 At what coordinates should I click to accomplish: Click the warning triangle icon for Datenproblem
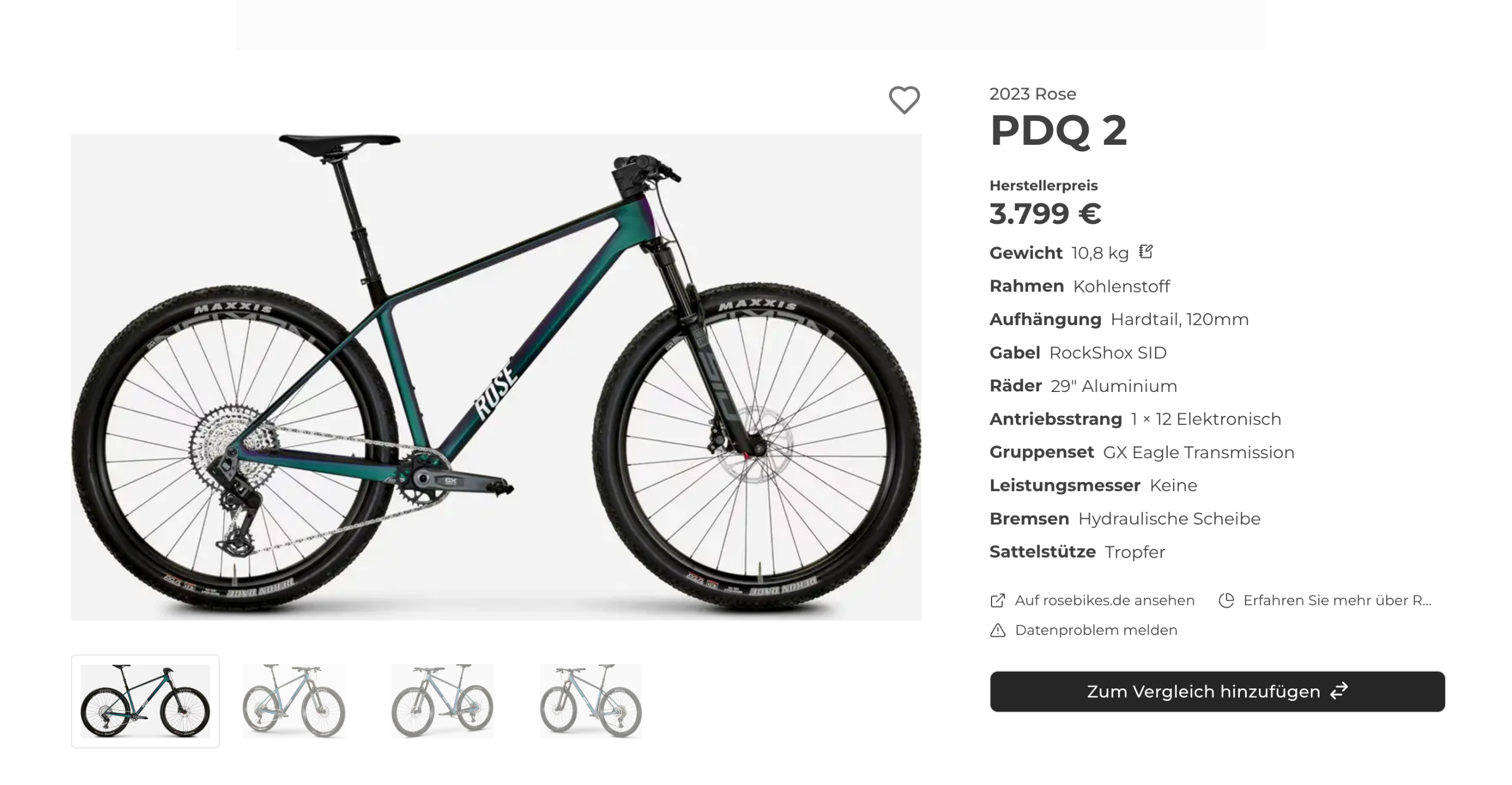pyautogui.click(x=998, y=630)
